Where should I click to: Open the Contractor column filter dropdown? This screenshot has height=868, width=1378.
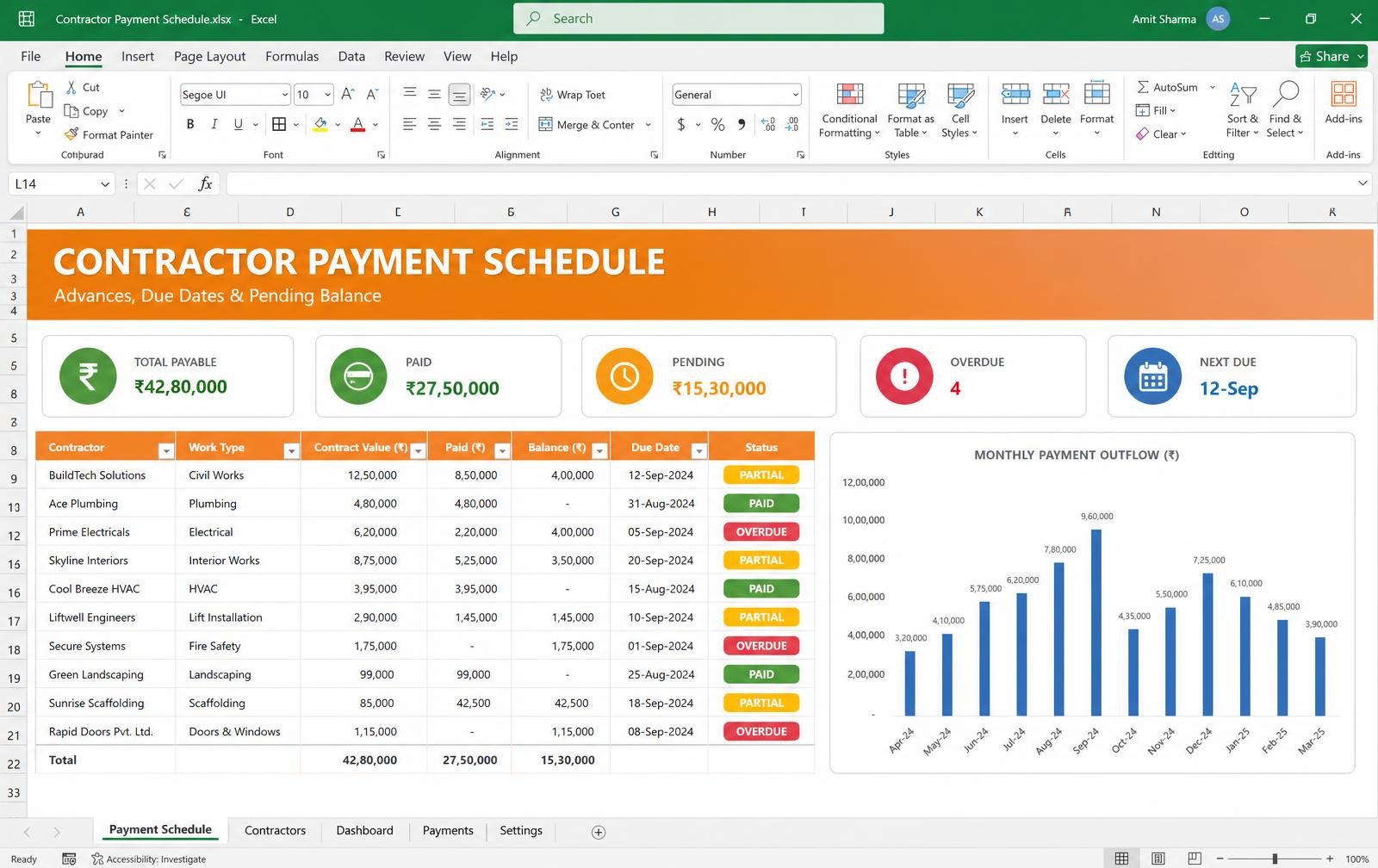point(165,450)
